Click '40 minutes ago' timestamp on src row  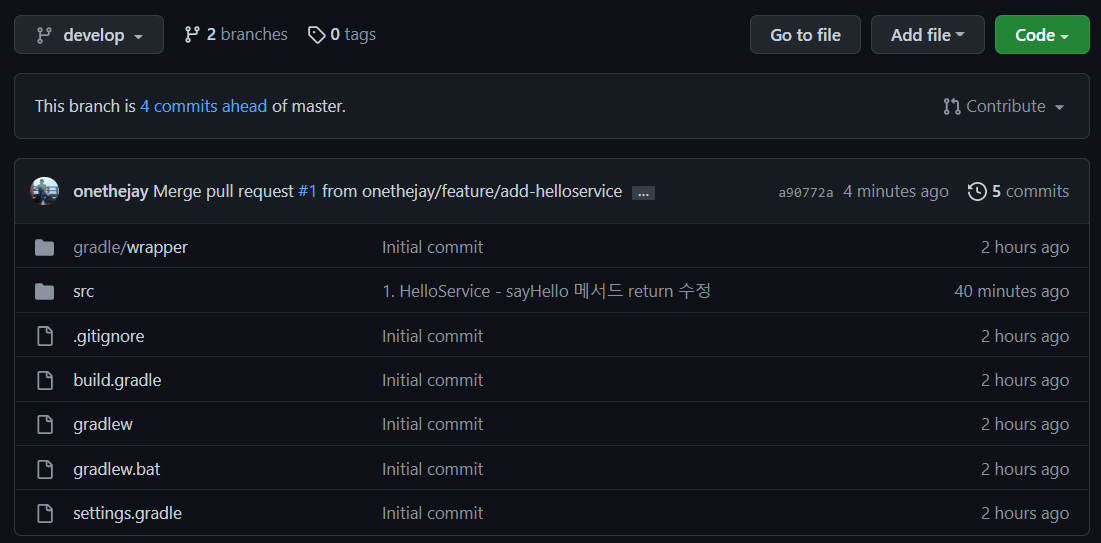click(x=1011, y=291)
